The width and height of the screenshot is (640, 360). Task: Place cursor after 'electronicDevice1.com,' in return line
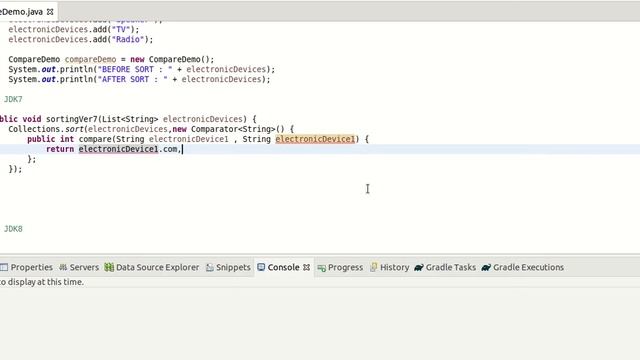(182, 149)
